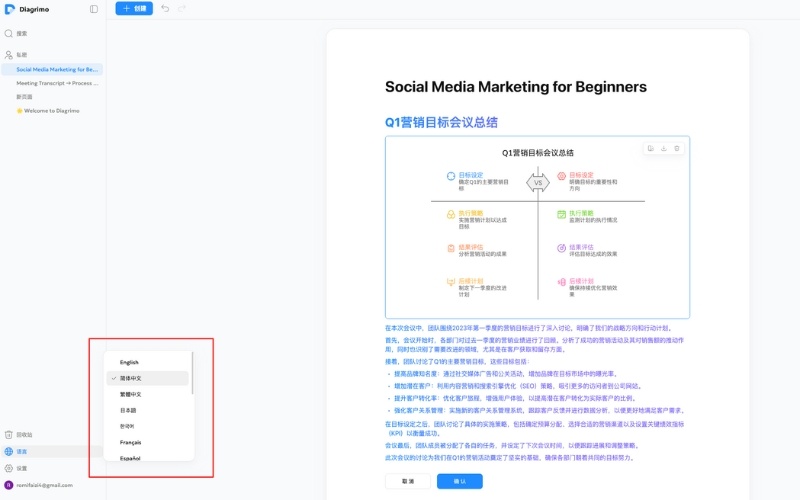The height and width of the screenshot is (500, 800).
Task: Click the white 取消 cancel button
Action: [408, 481]
